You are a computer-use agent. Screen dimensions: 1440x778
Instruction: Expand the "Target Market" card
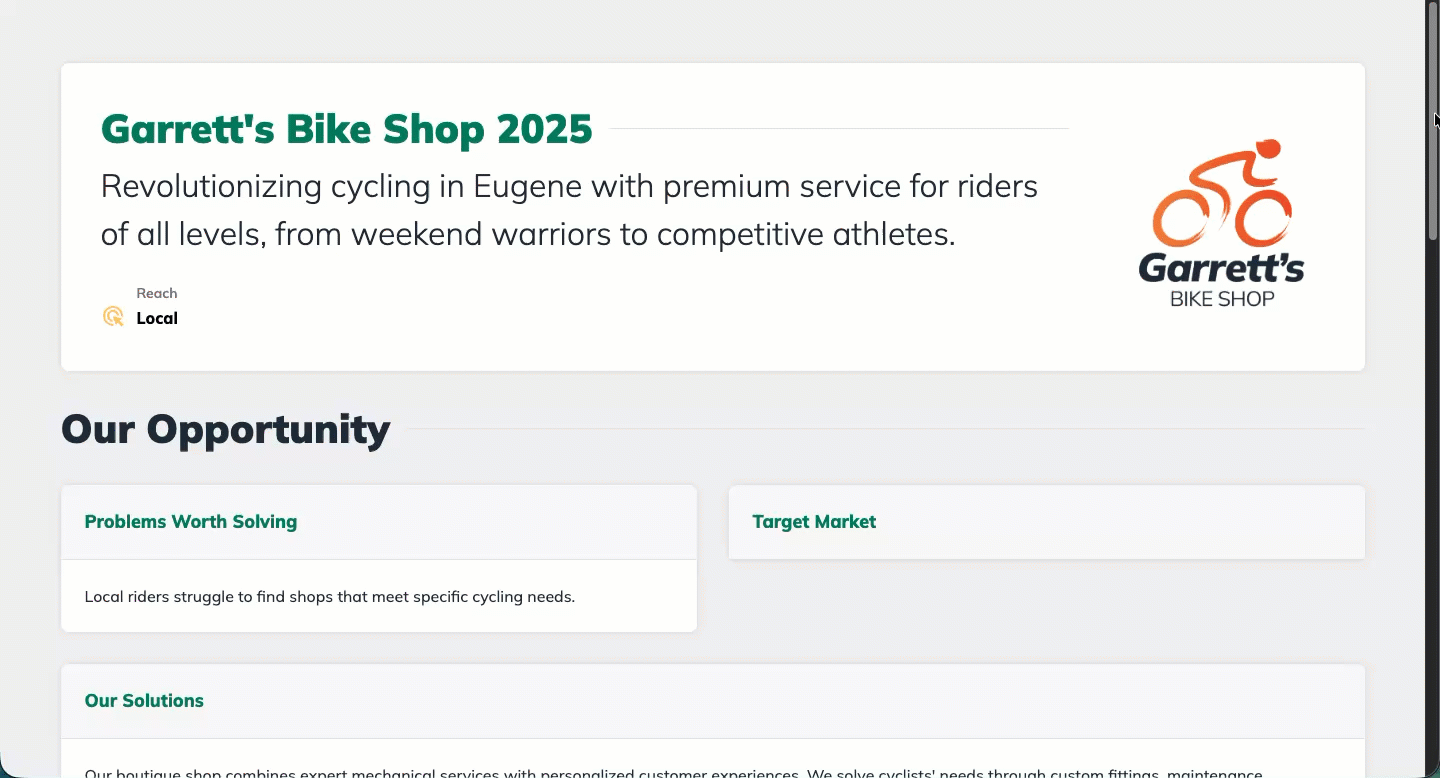[x=814, y=522]
